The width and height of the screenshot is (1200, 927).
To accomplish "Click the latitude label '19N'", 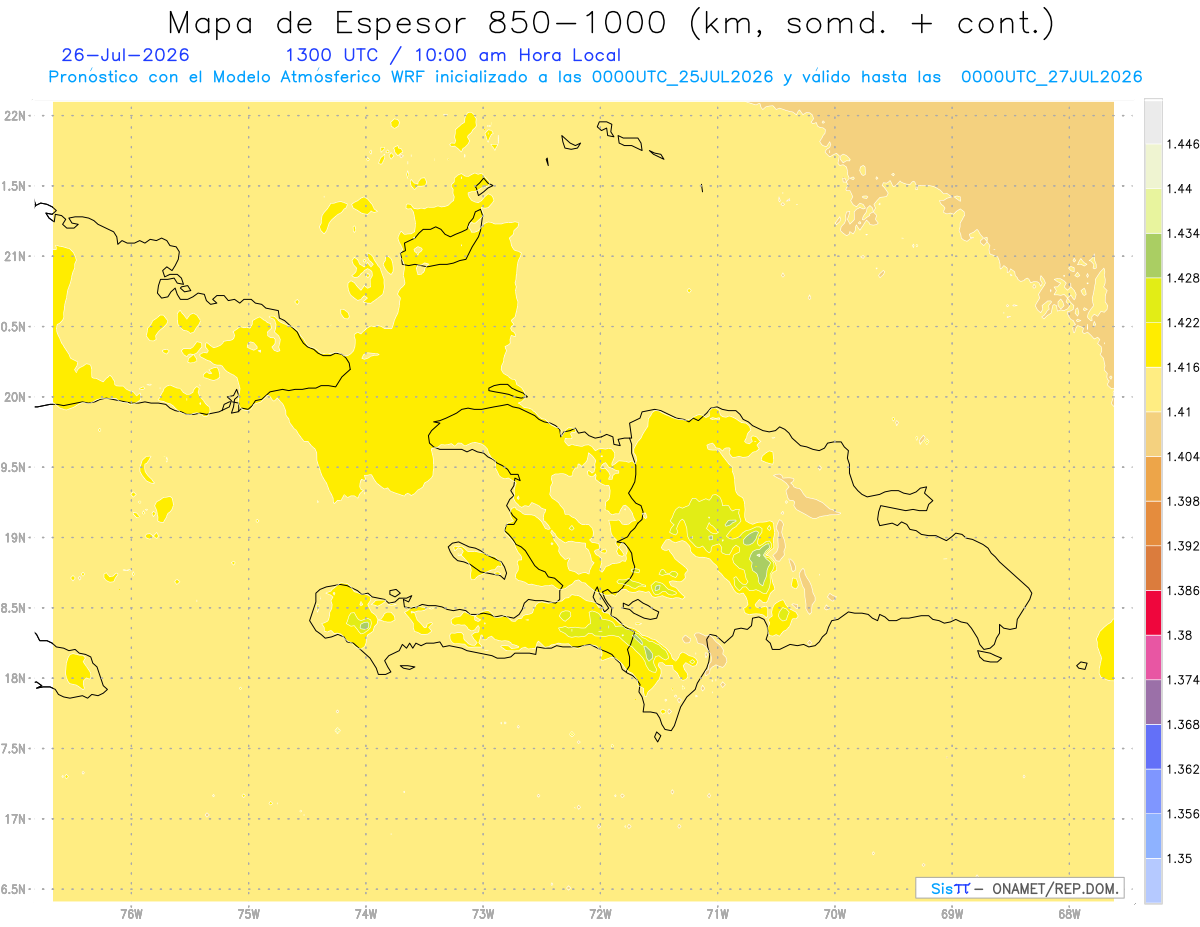I will (x=15, y=538).
